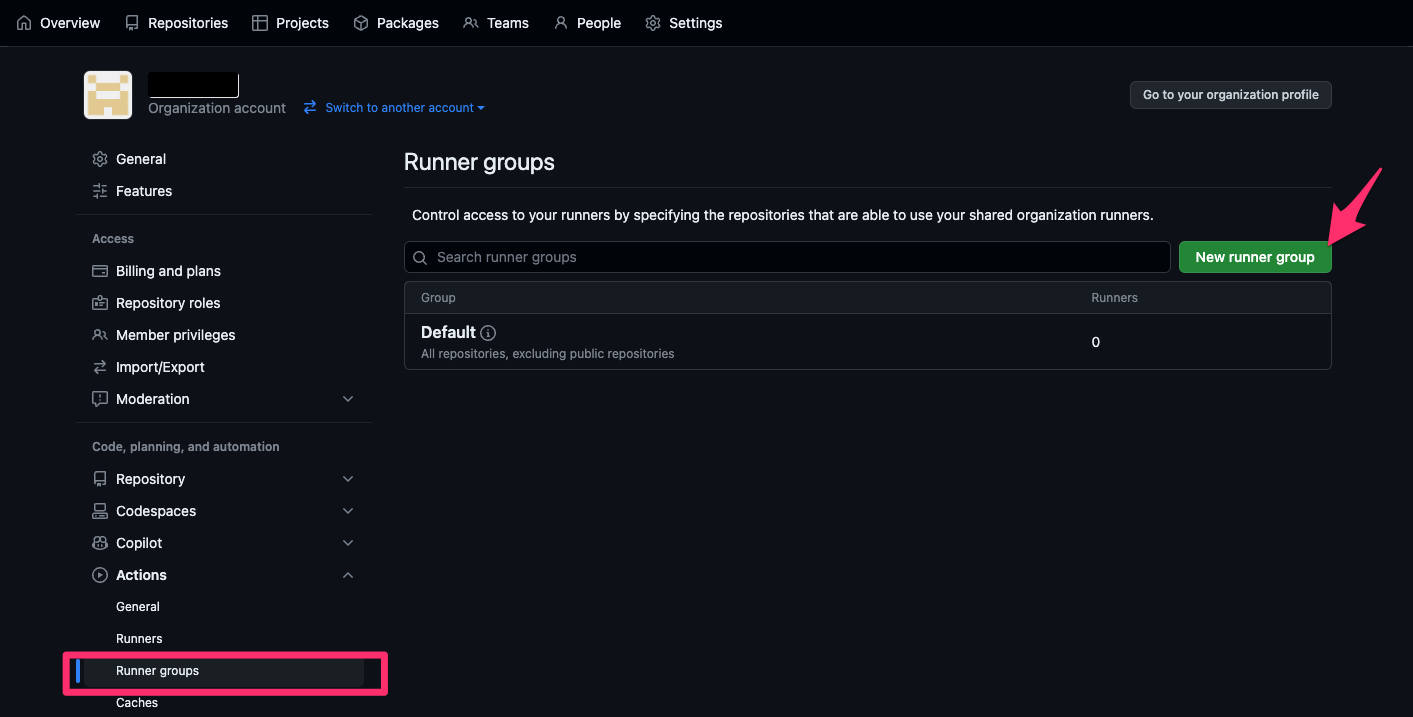Open the Settings tab

(684, 23)
